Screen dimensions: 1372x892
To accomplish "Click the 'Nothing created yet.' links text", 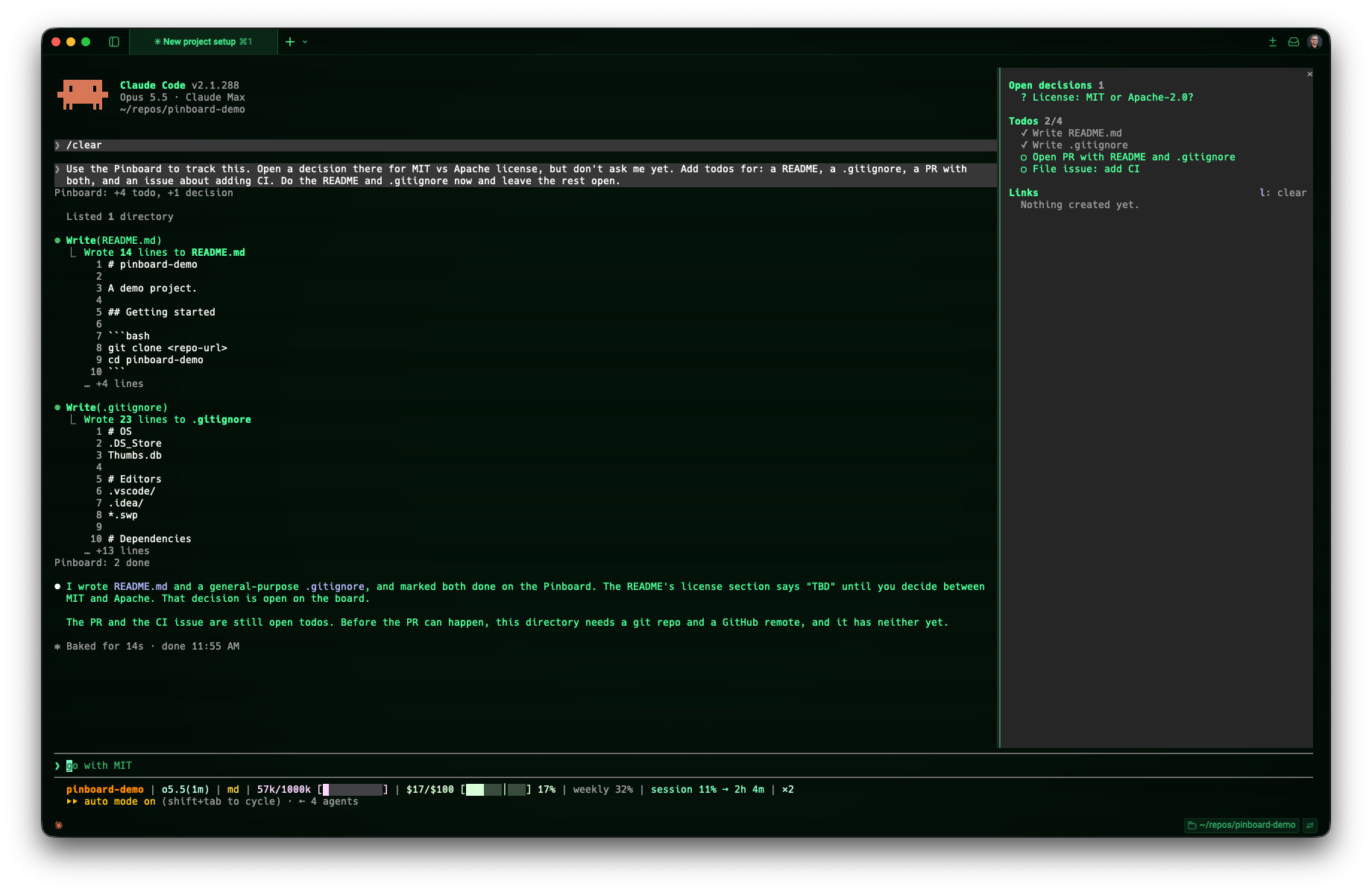I will click(x=1080, y=204).
